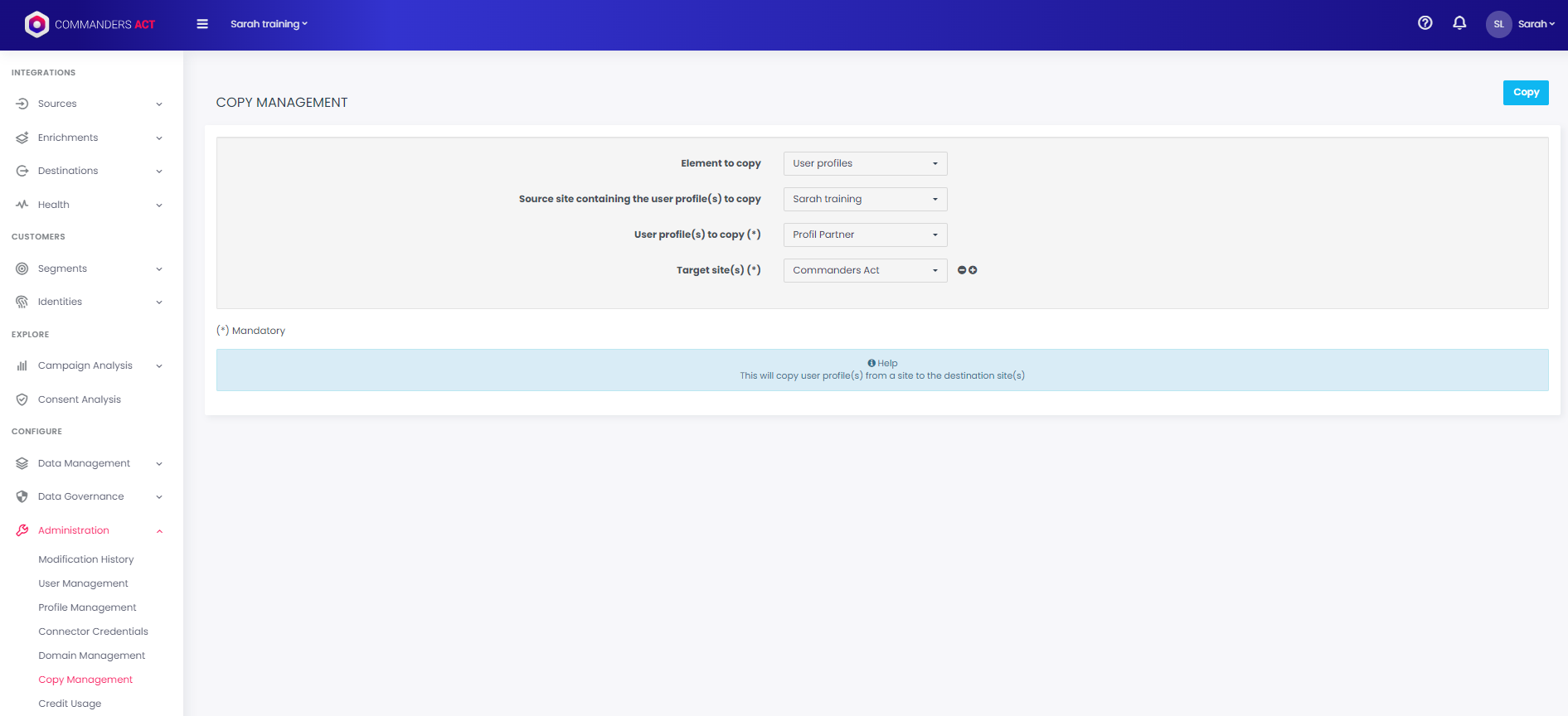Open Modification History page
The width and height of the screenshot is (1568, 716).
85,559
